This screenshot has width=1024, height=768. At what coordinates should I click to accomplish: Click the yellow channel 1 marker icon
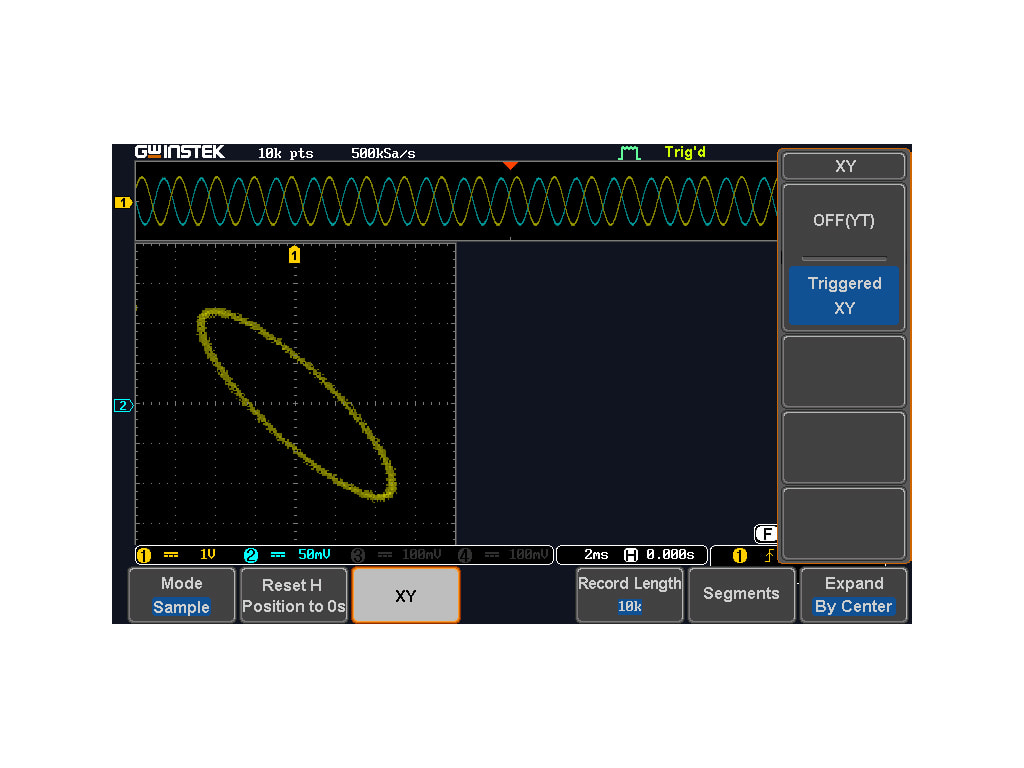coord(122,202)
